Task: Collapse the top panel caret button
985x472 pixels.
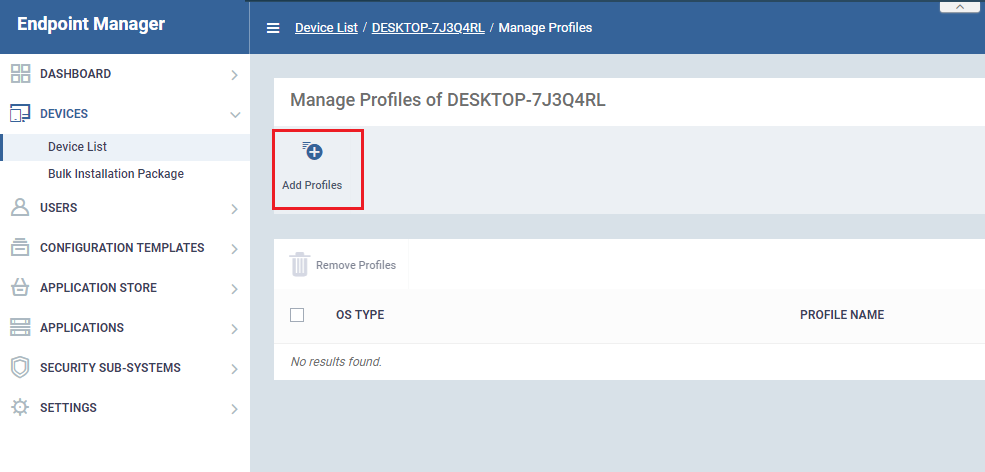Action: click(x=961, y=7)
